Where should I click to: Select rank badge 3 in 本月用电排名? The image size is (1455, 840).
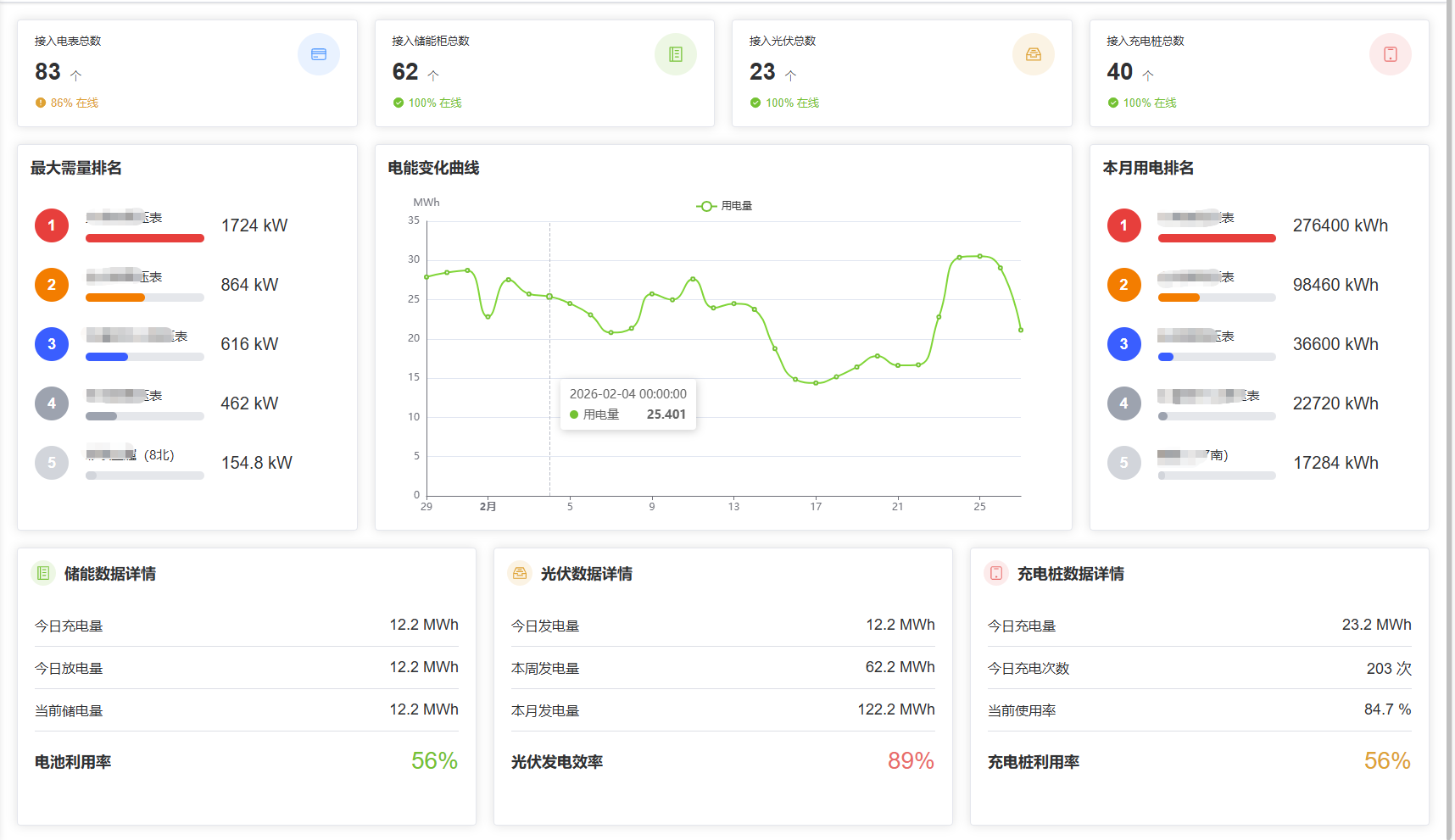pos(1123,344)
